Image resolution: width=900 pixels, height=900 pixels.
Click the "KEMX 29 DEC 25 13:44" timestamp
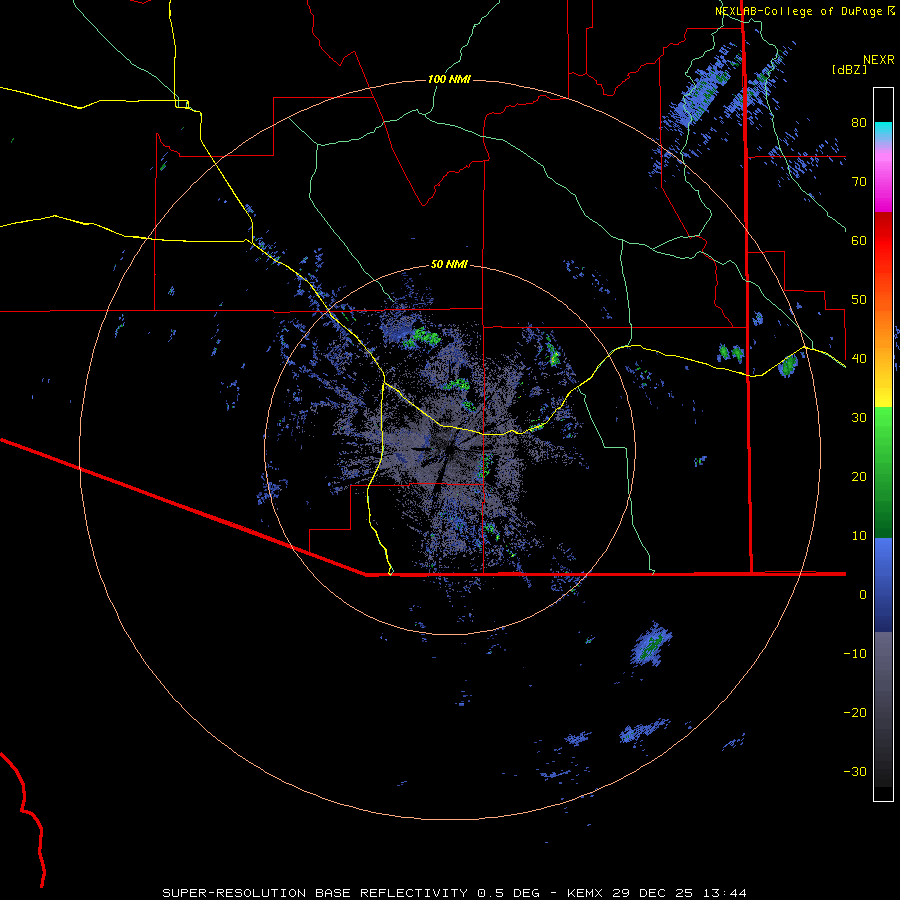pyautogui.click(x=657, y=893)
